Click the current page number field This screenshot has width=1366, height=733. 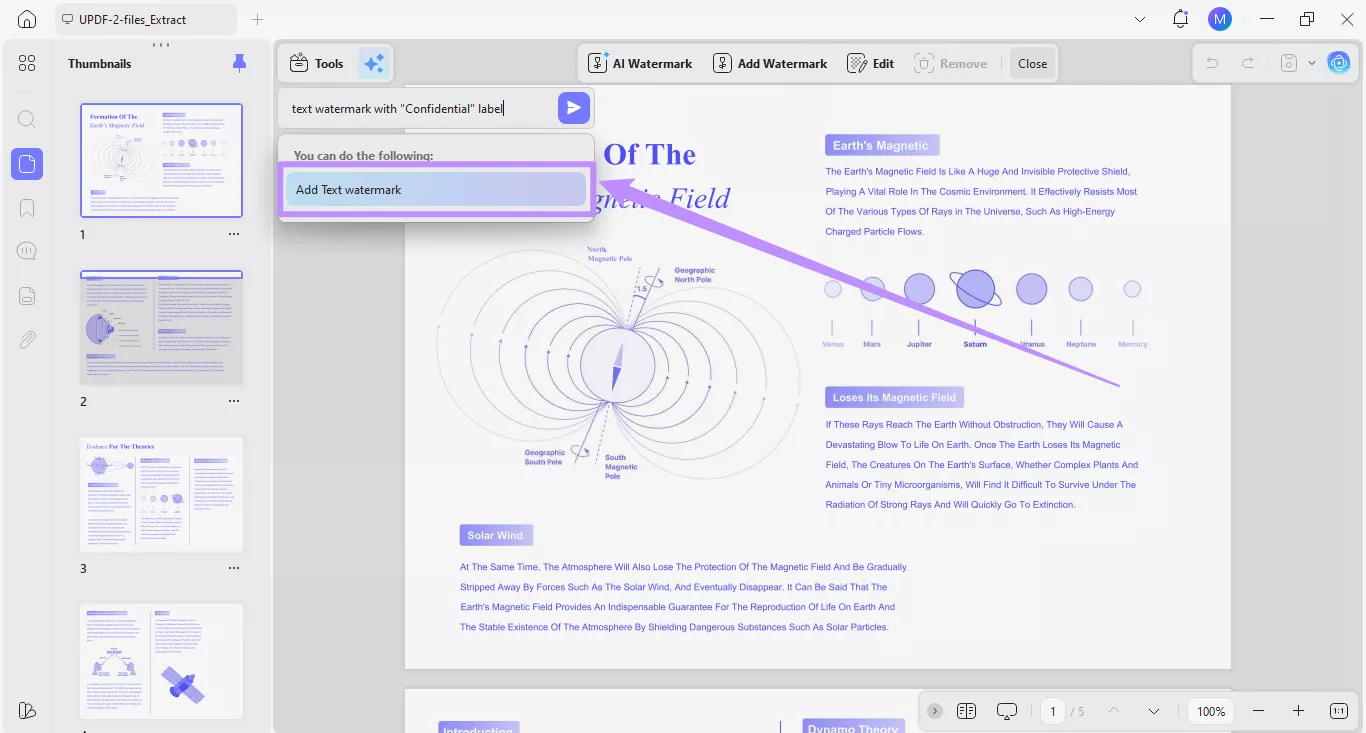[1053, 711]
